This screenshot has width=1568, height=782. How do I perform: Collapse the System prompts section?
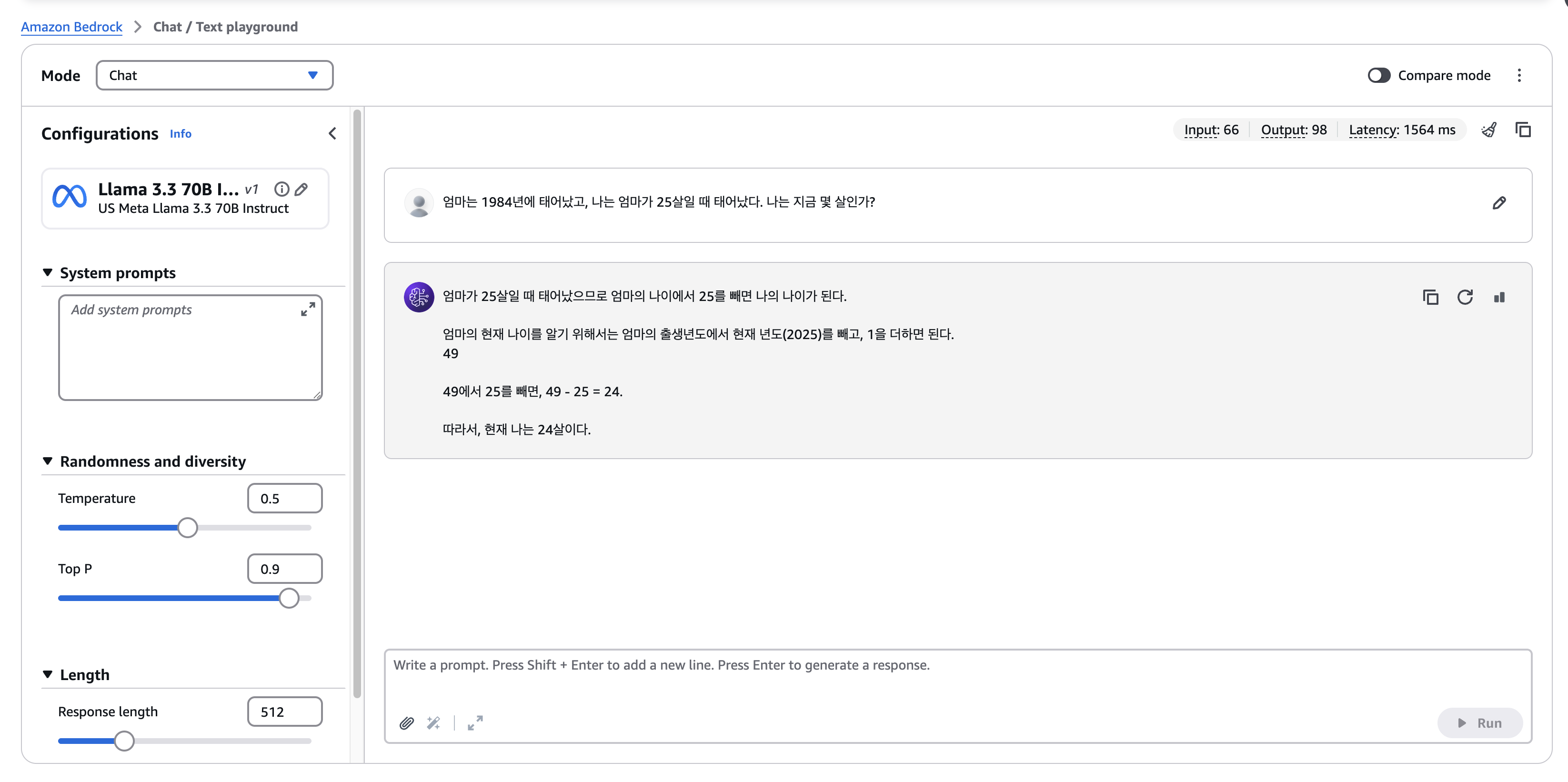pyautogui.click(x=48, y=272)
